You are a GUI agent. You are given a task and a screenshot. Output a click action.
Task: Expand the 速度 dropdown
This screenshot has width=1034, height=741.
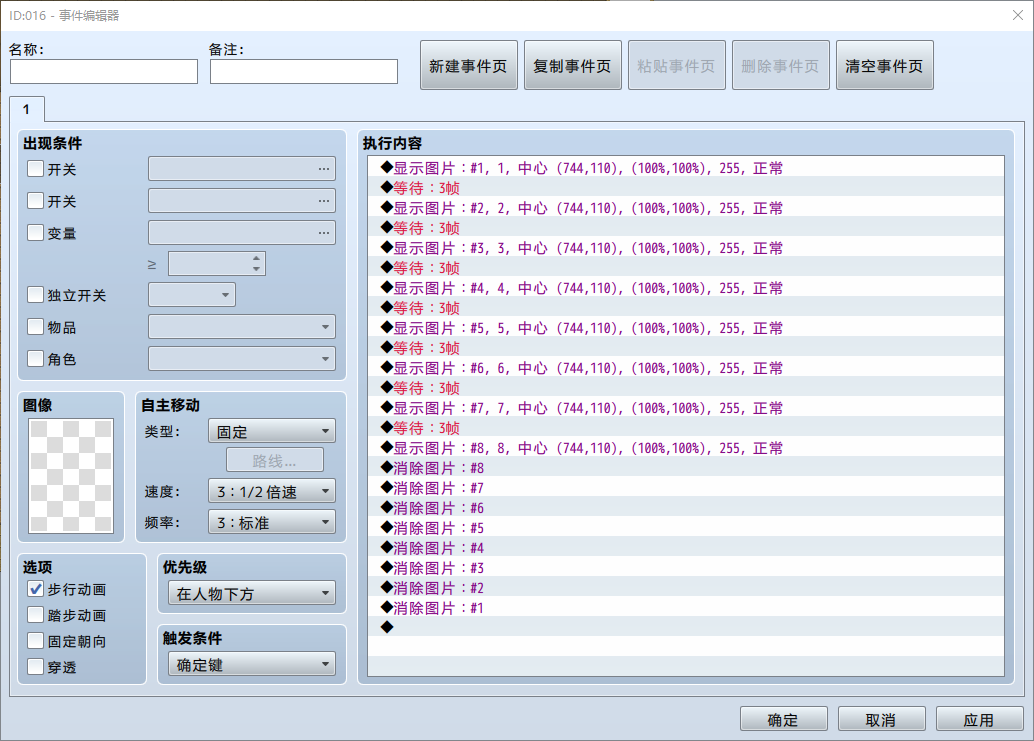[x=272, y=491]
